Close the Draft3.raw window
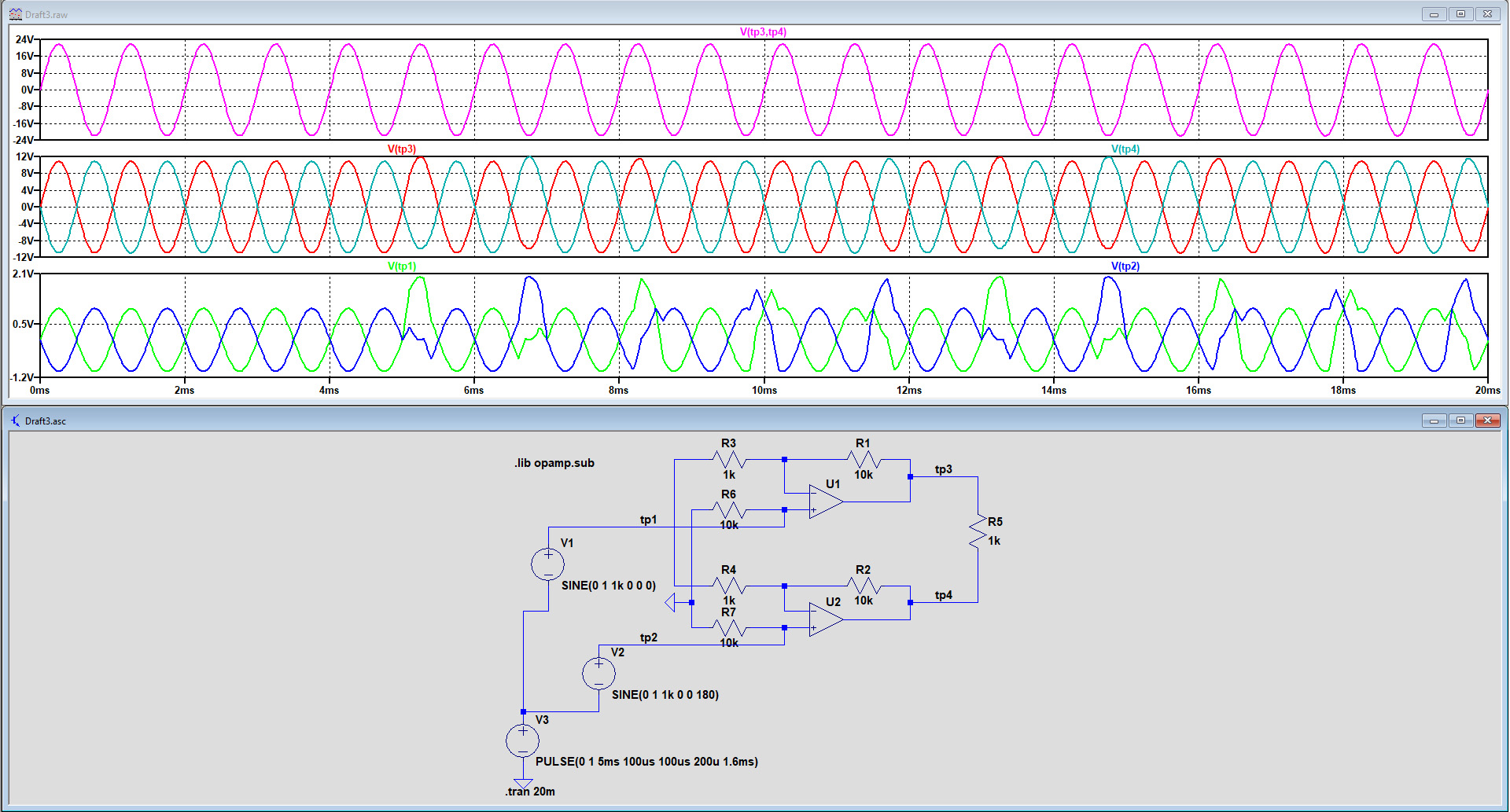Screen dimensions: 1510x812 [x=1488, y=14]
